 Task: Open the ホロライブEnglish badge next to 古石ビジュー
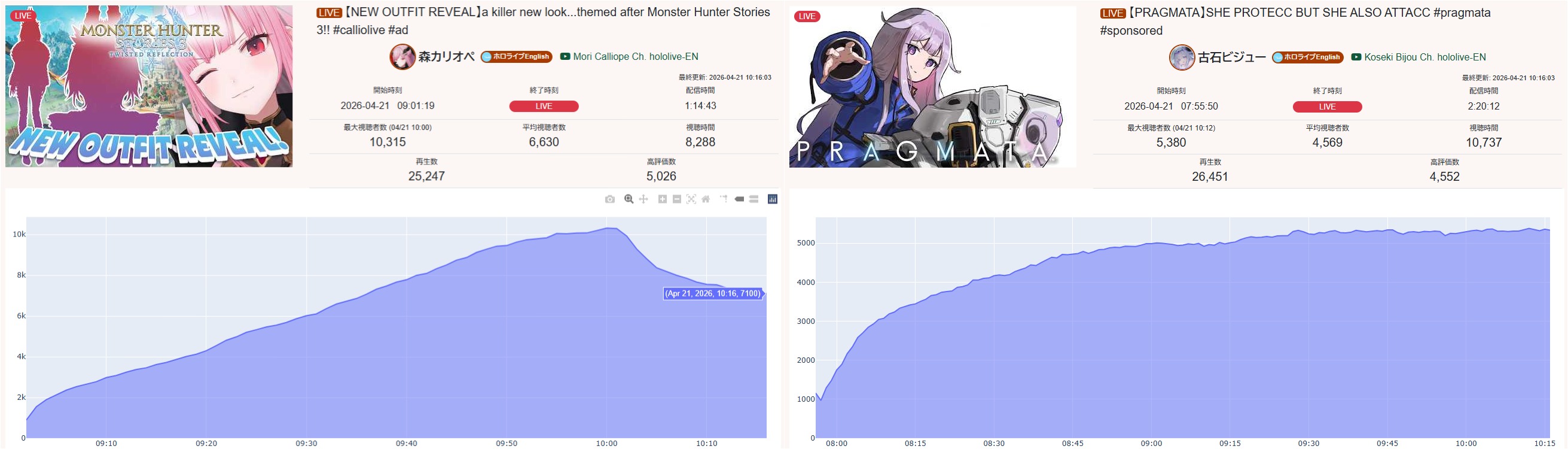point(1307,57)
